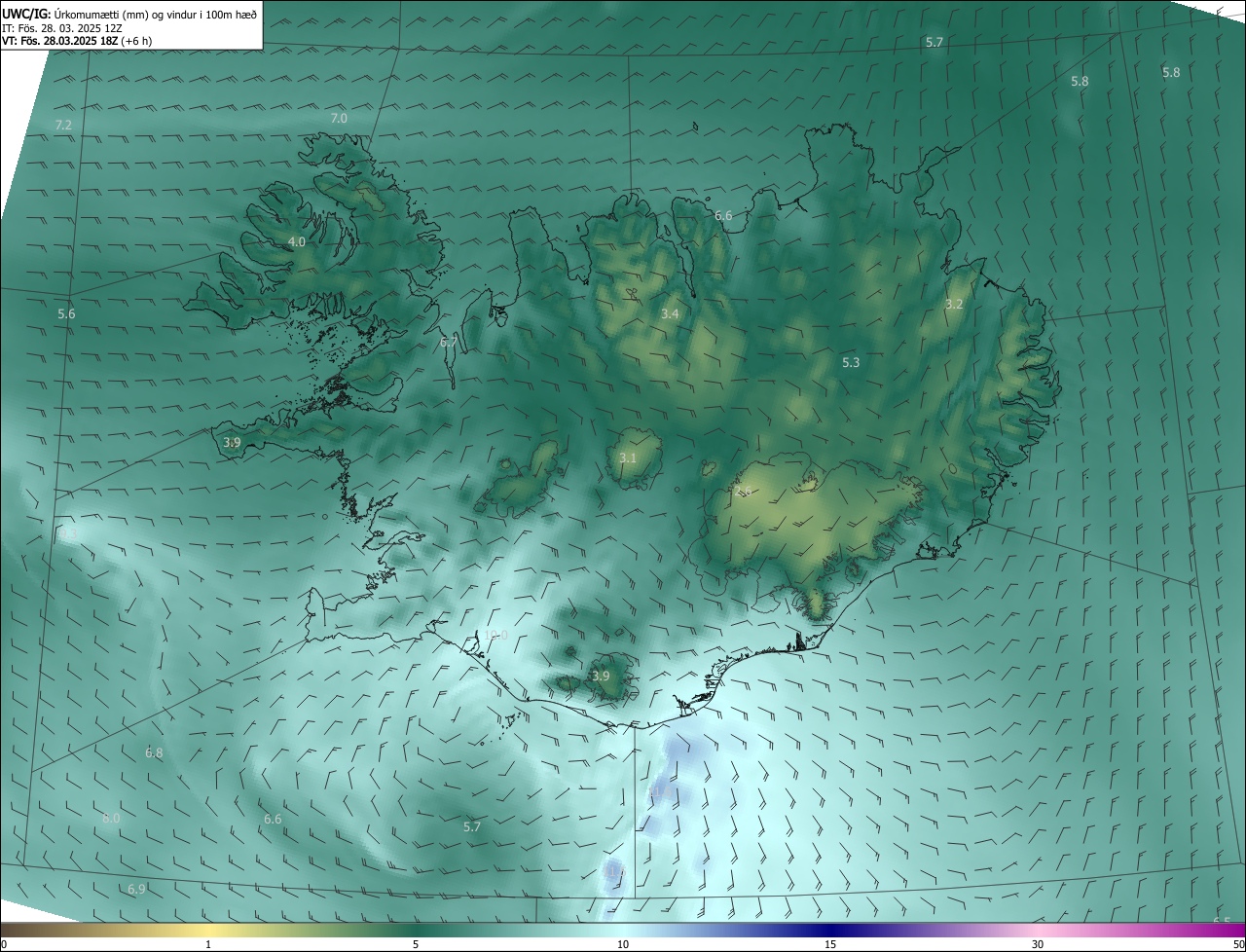Image resolution: width=1246 pixels, height=952 pixels.
Task: Click the 'VT: Fös. 28.03.2025 18Z (+6 h)' line
Action: 77,41
